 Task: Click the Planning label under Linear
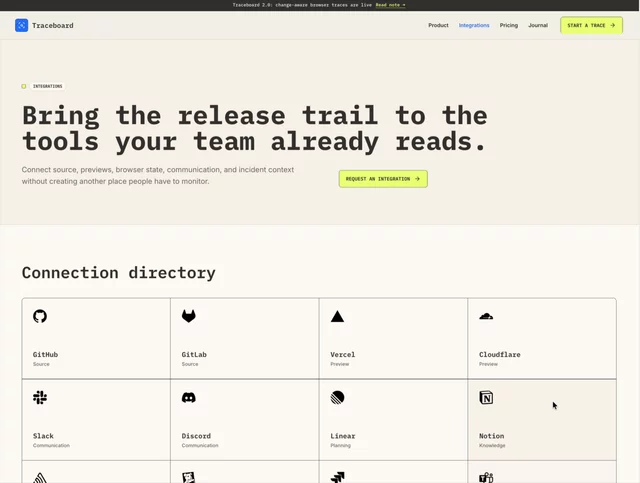tap(340, 445)
